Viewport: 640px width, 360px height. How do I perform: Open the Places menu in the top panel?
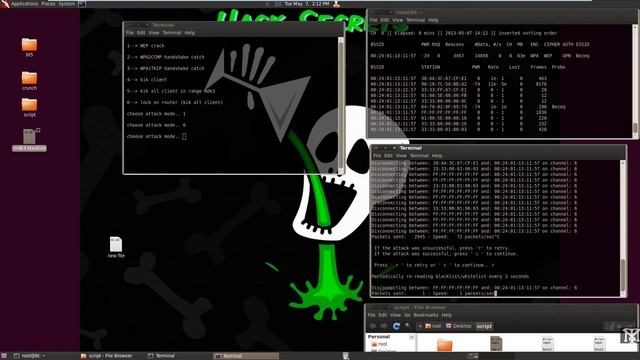[x=48, y=4]
